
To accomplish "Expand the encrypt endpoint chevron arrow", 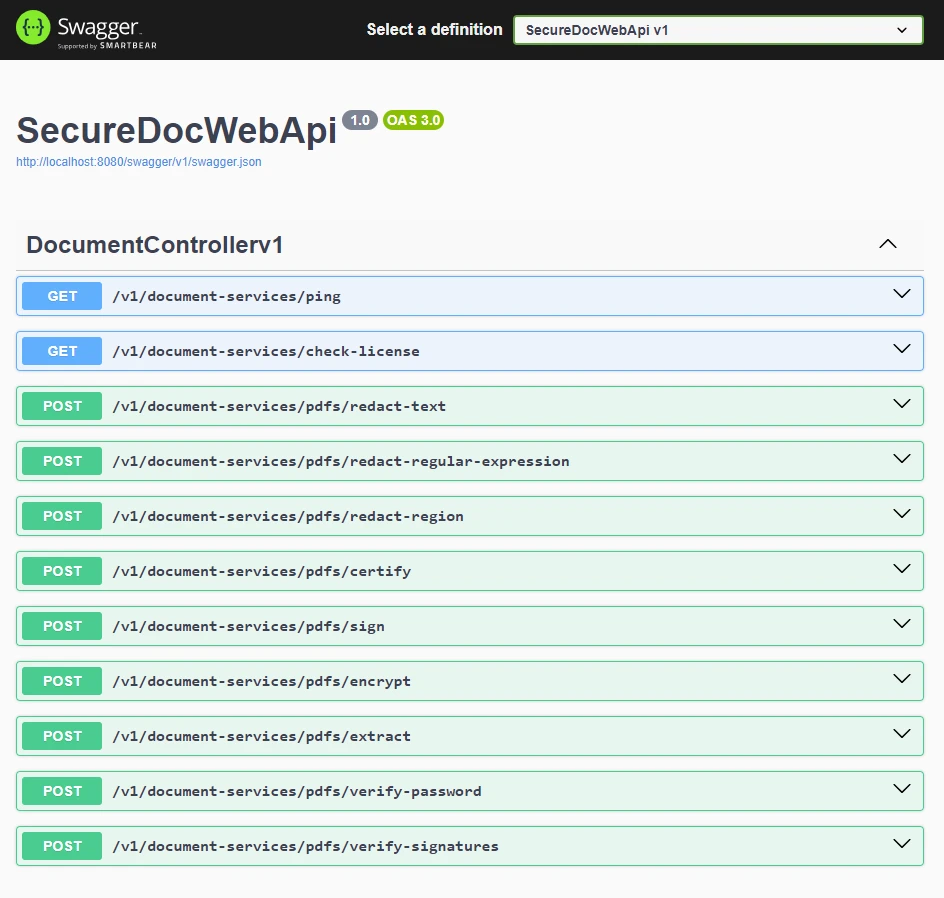I will (x=901, y=679).
